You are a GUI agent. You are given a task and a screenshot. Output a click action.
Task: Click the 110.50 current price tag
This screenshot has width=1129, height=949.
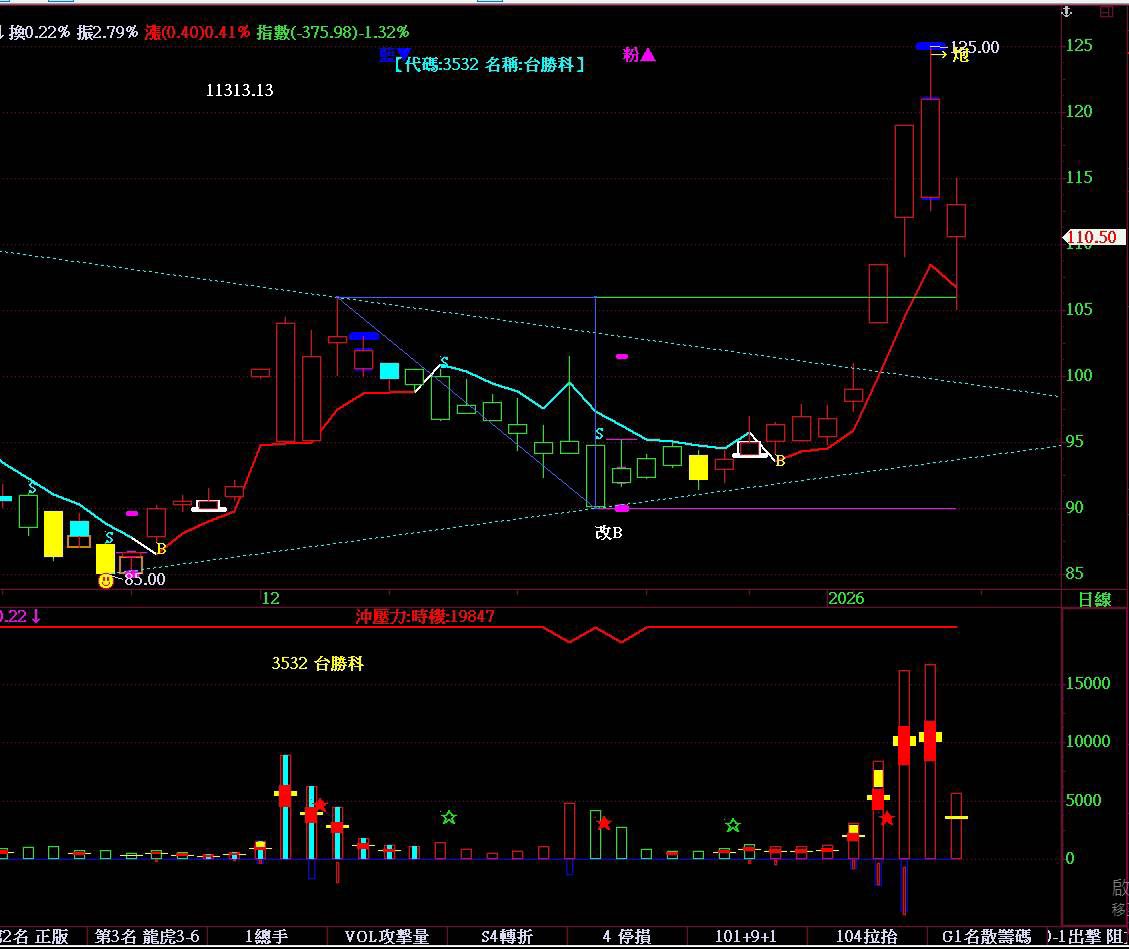pyautogui.click(x=1093, y=237)
